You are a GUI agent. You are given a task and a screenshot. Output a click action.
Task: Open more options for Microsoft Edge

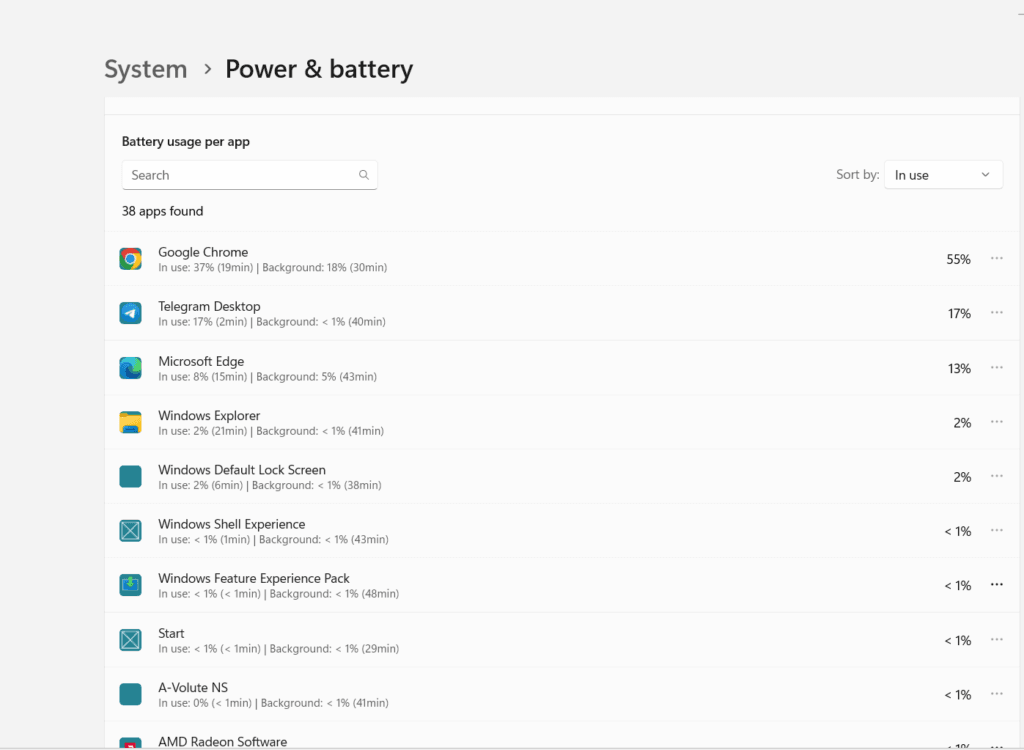pos(996,368)
